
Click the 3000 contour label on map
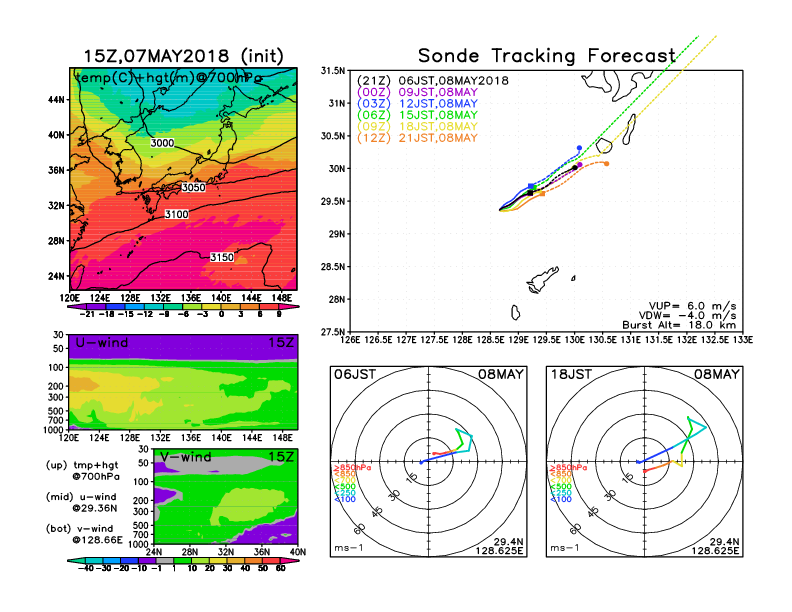tap(163, 143)
